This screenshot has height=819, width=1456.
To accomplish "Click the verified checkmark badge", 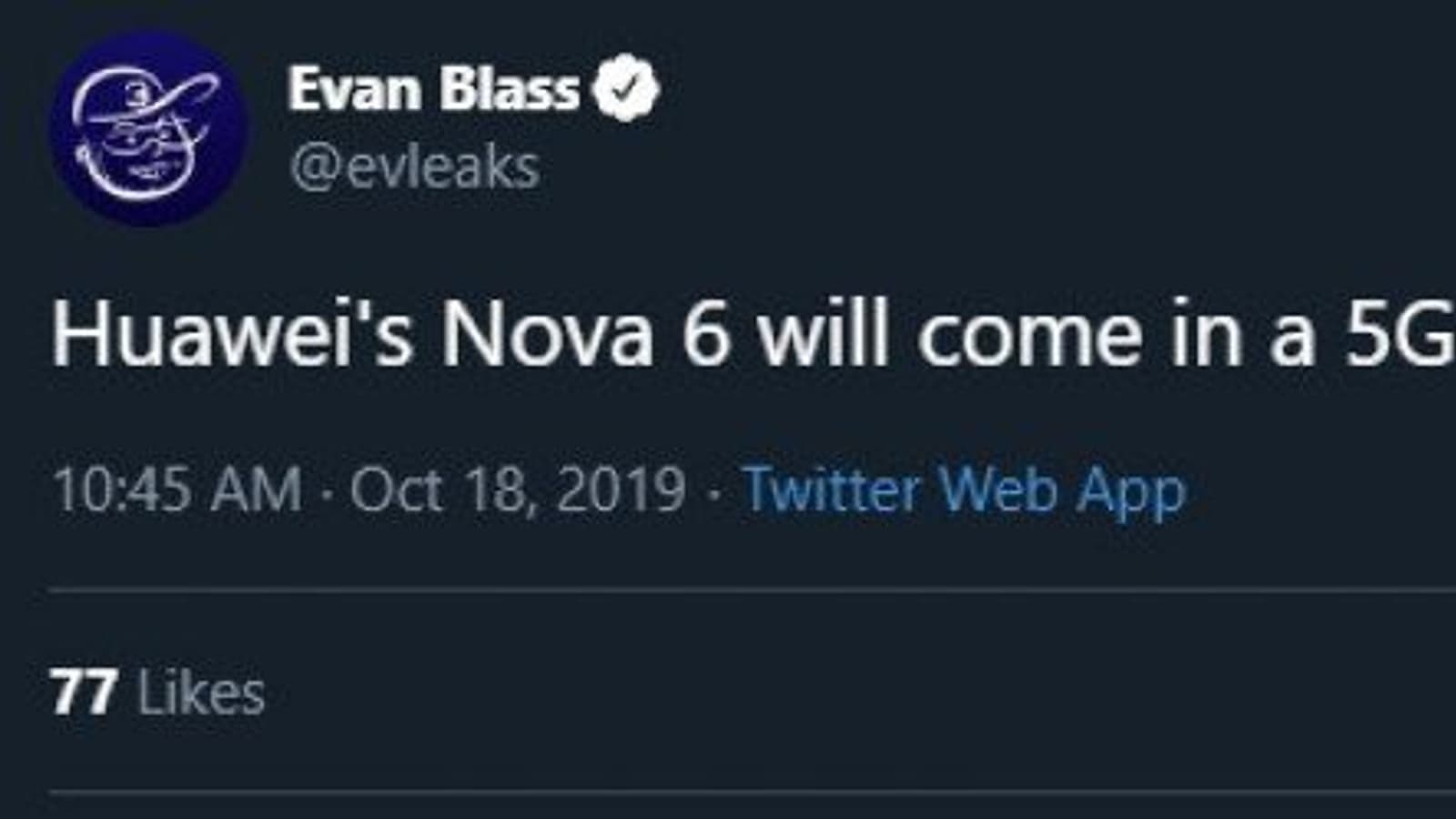I will [625, 88].
